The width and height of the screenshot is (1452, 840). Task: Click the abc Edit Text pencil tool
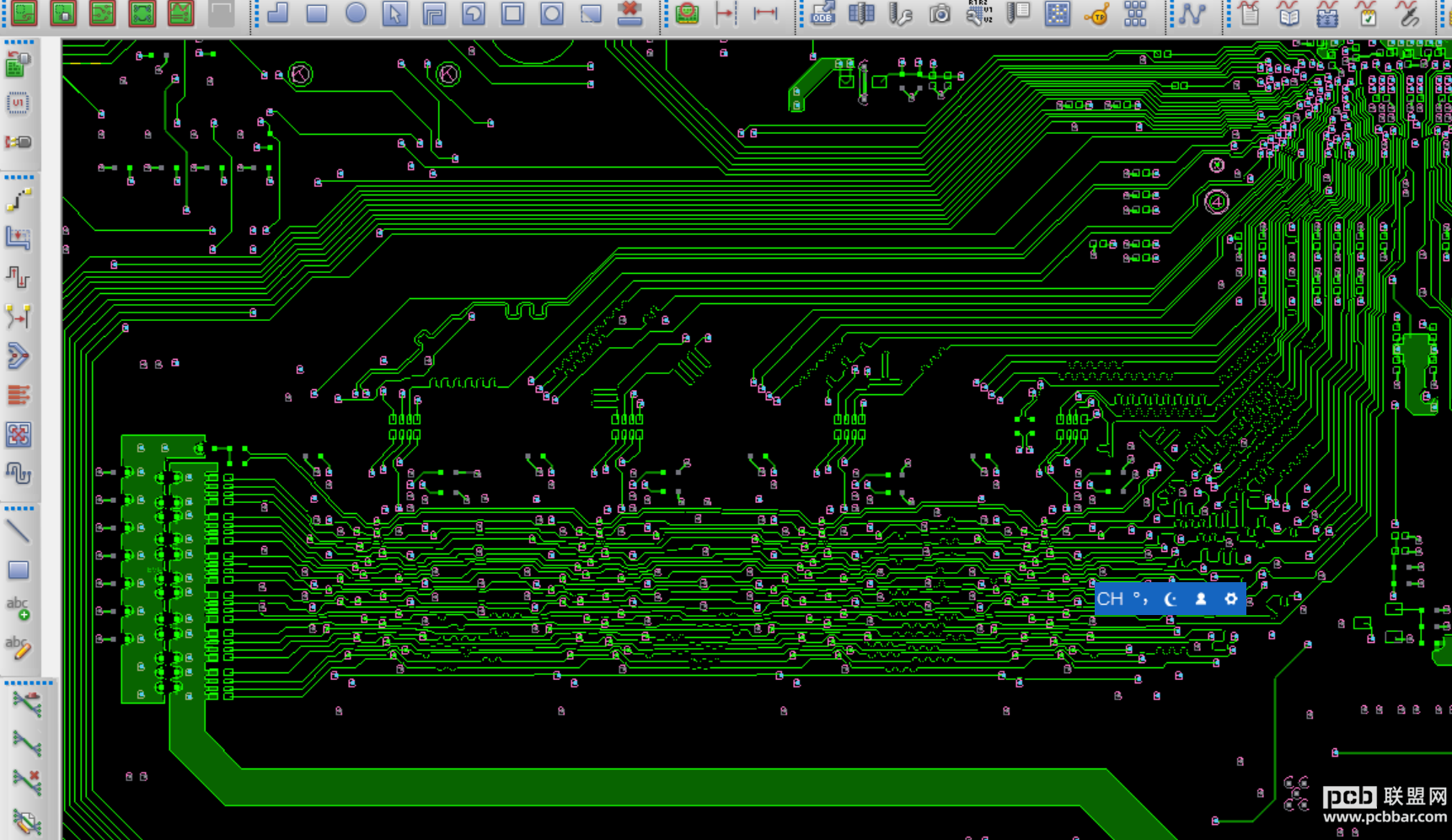[19, 647]
